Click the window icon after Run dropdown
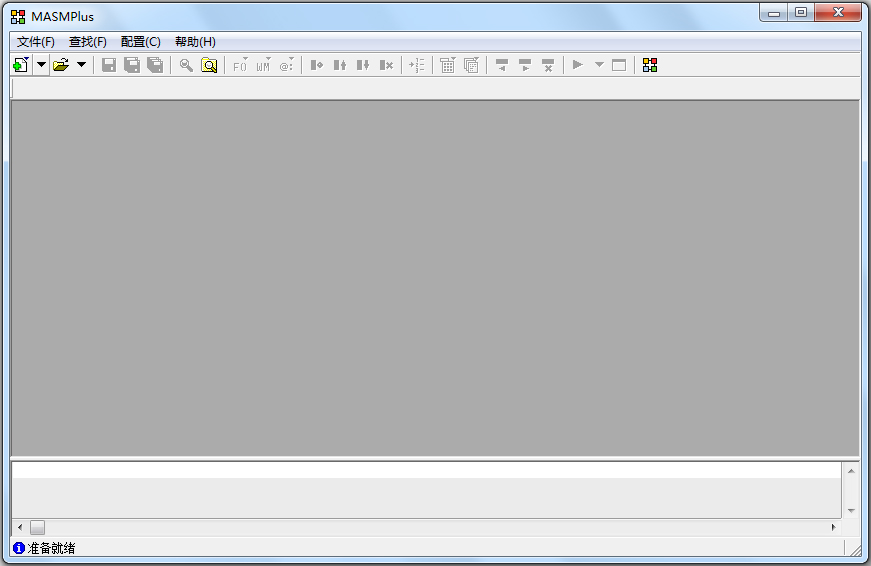871x566 pixels. [619, 65]
